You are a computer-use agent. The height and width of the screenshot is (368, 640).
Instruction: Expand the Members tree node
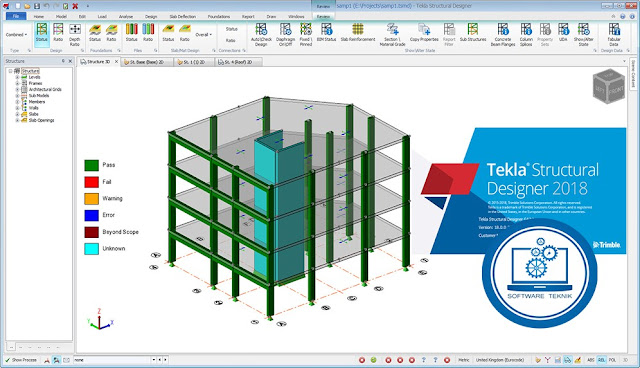click(17, 102)
